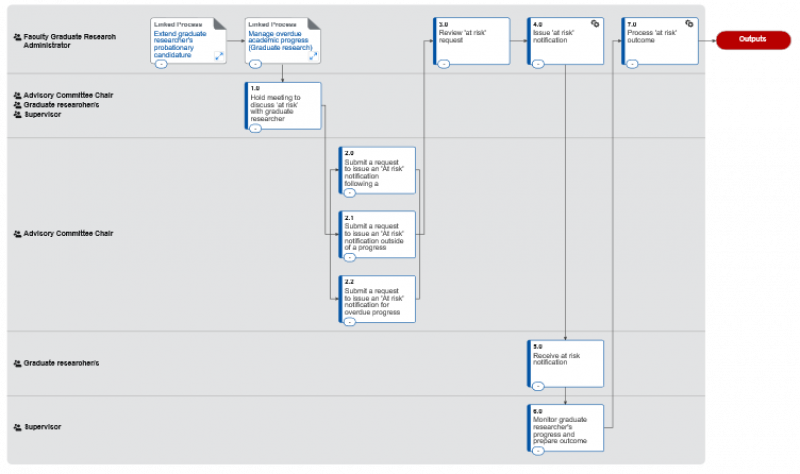The image size is (800, 474).
Task: Click 'Supervisor' label of the bottom lane
Action: pos(42,427)
